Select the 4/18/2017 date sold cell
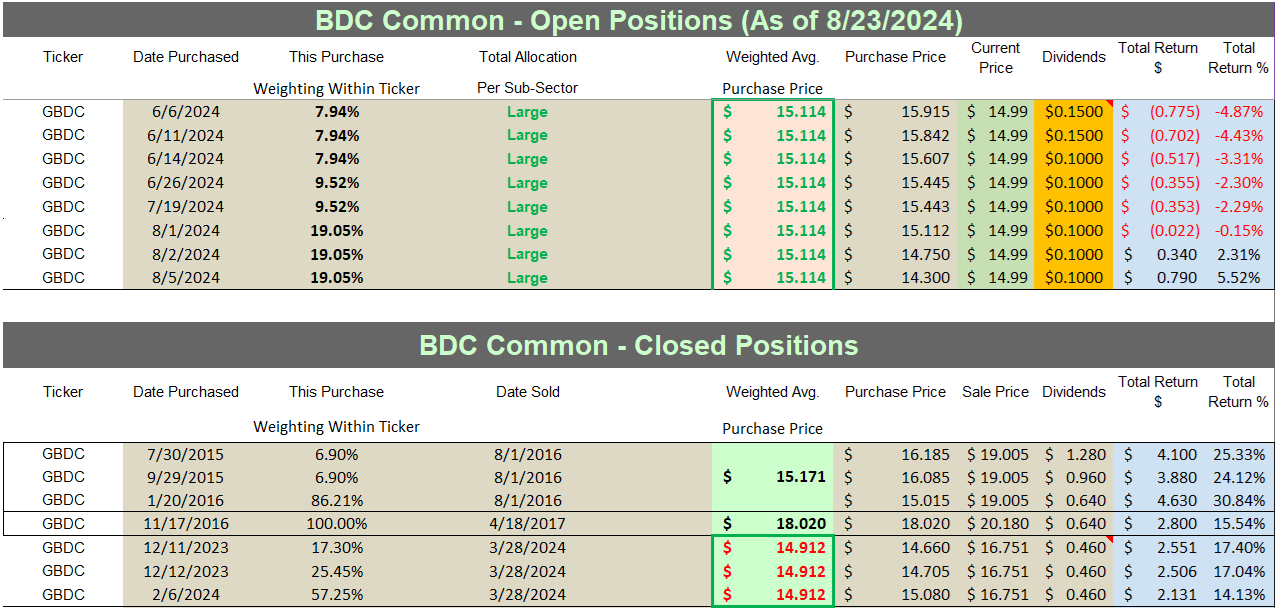This screenshot has width=1278, height=615. (527, 523)
